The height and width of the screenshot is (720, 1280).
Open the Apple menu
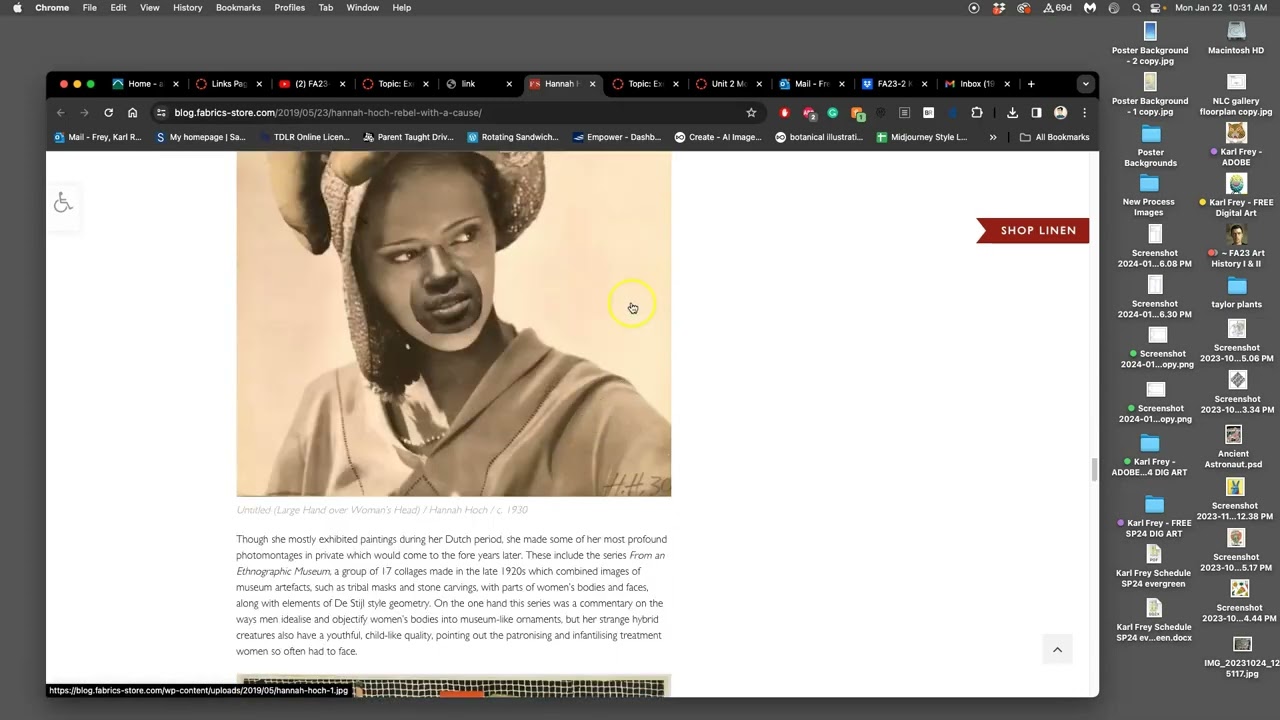click(16, 7)
